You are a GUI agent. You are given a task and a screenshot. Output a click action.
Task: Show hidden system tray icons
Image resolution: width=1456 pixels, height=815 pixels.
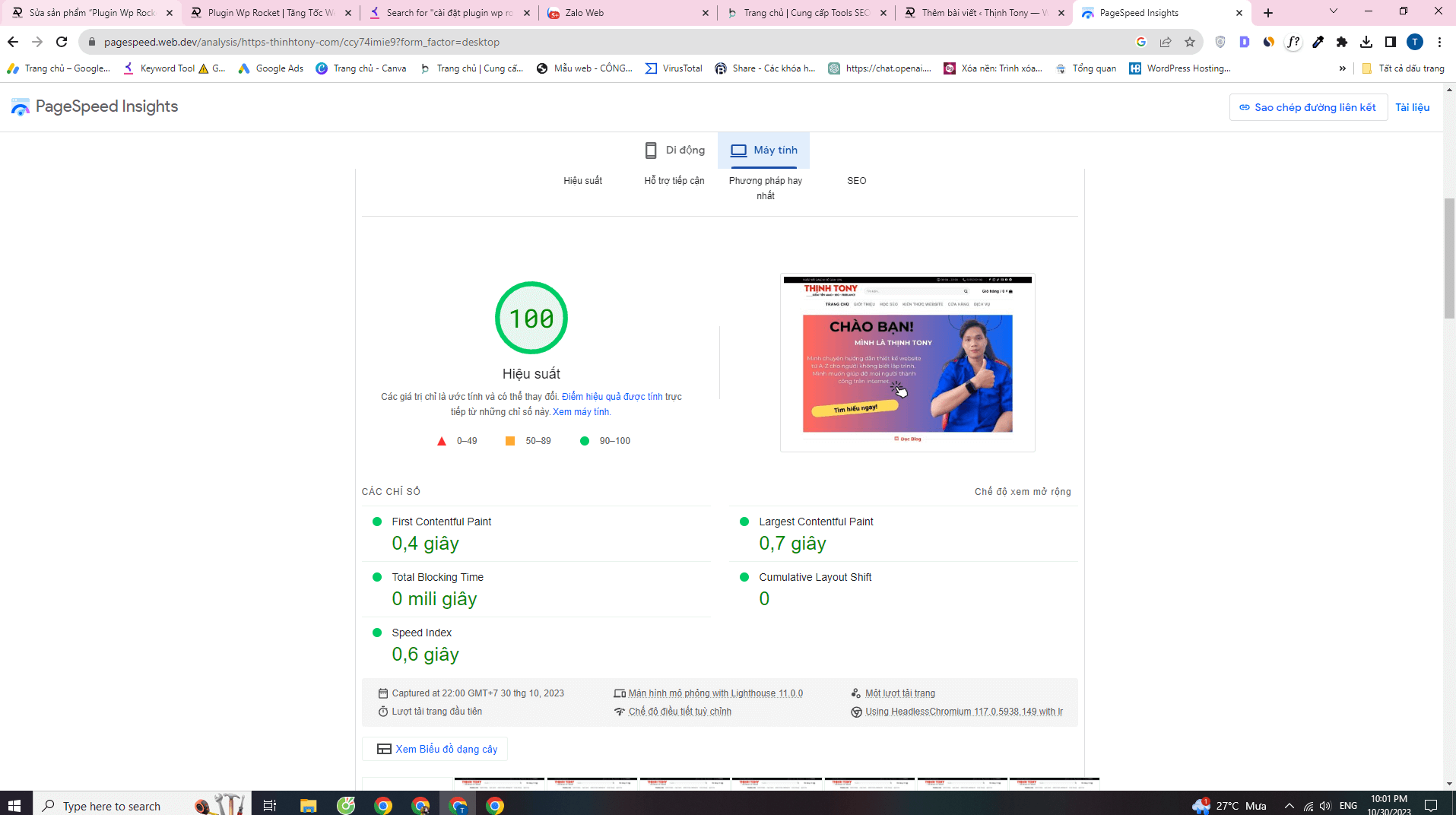coord(1289,805)
